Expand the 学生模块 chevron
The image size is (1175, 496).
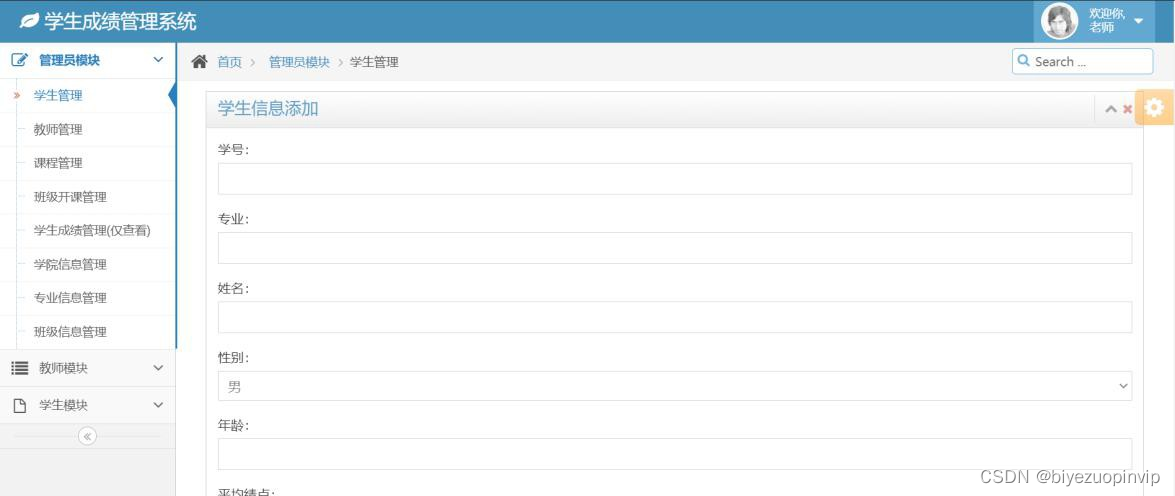(x=158, y=405)
